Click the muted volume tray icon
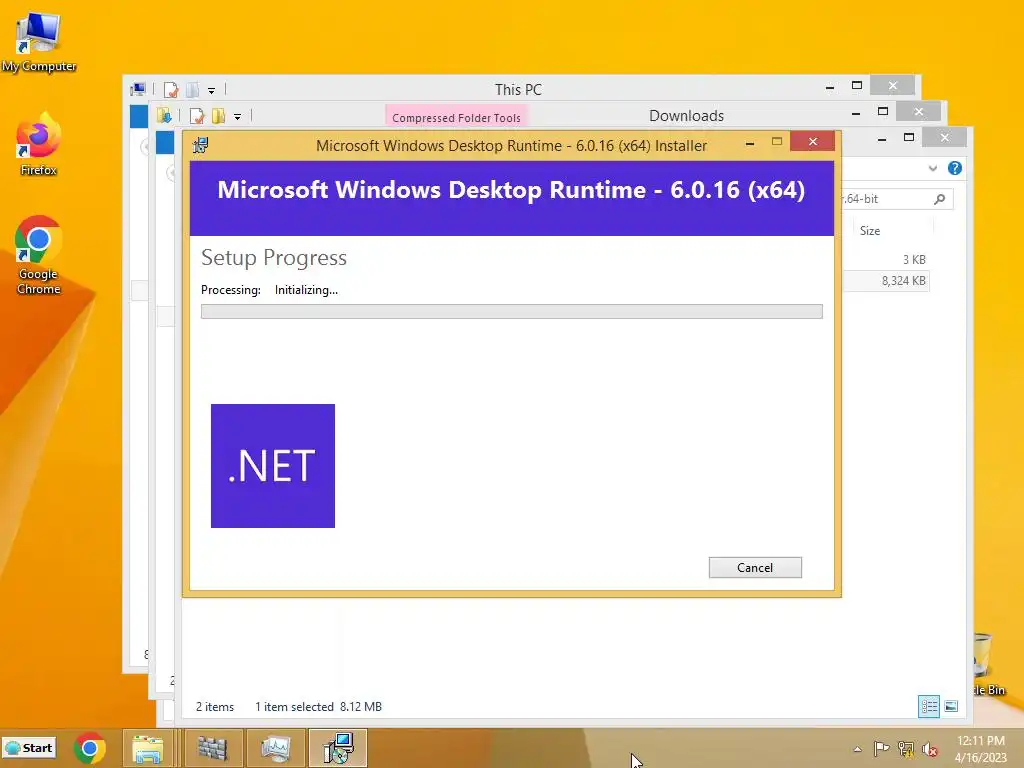Image resolution: width=1024 pixels, height=768 pixels. (x=929, y=749)
